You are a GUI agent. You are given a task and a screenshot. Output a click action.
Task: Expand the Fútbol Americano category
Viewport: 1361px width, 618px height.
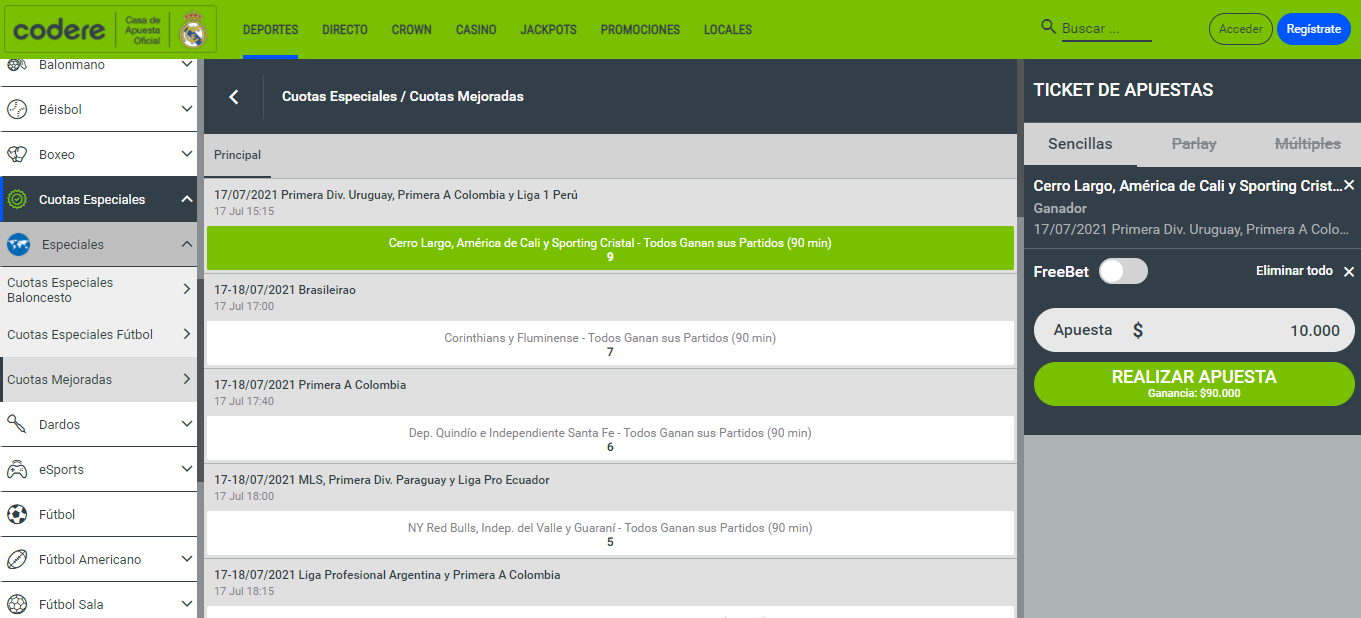click(187, 559)
